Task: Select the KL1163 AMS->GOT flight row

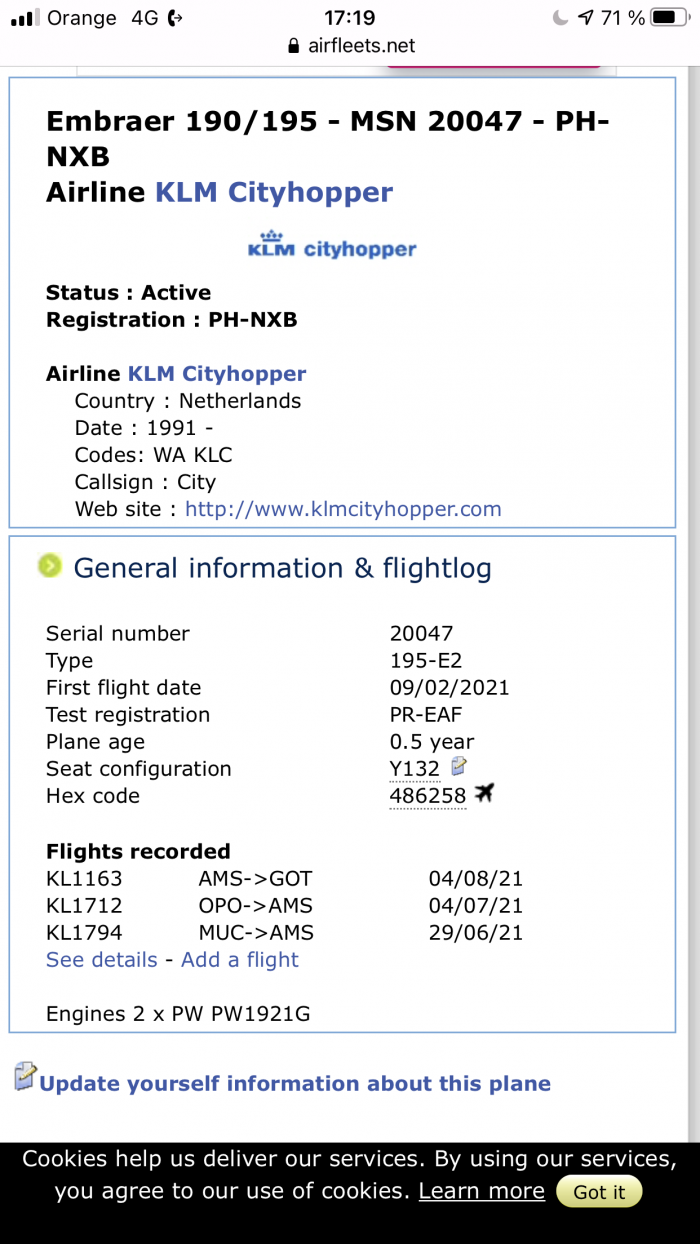Action: tap(285, 879)
